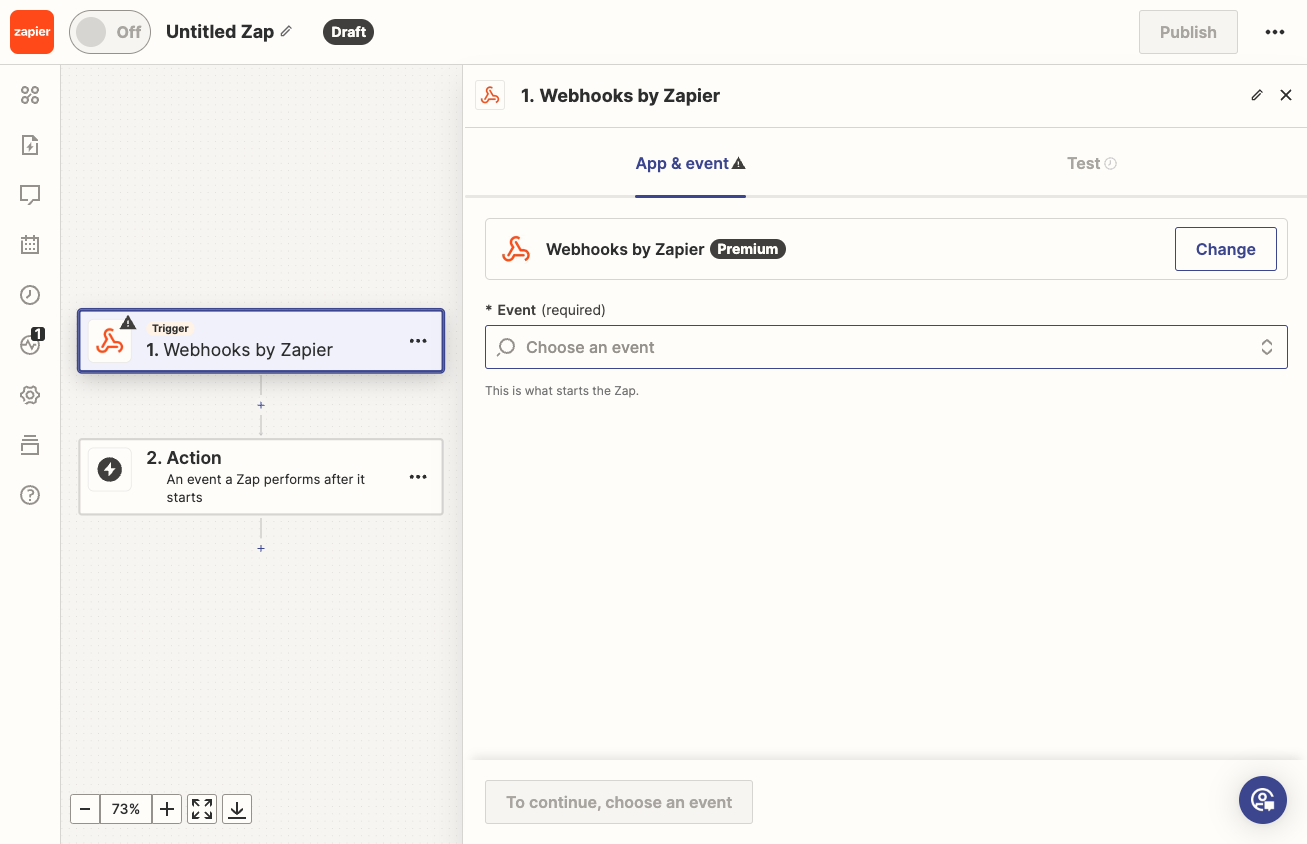
Task: Open the Choose an event dropdown
Action: tap(886, 347)
